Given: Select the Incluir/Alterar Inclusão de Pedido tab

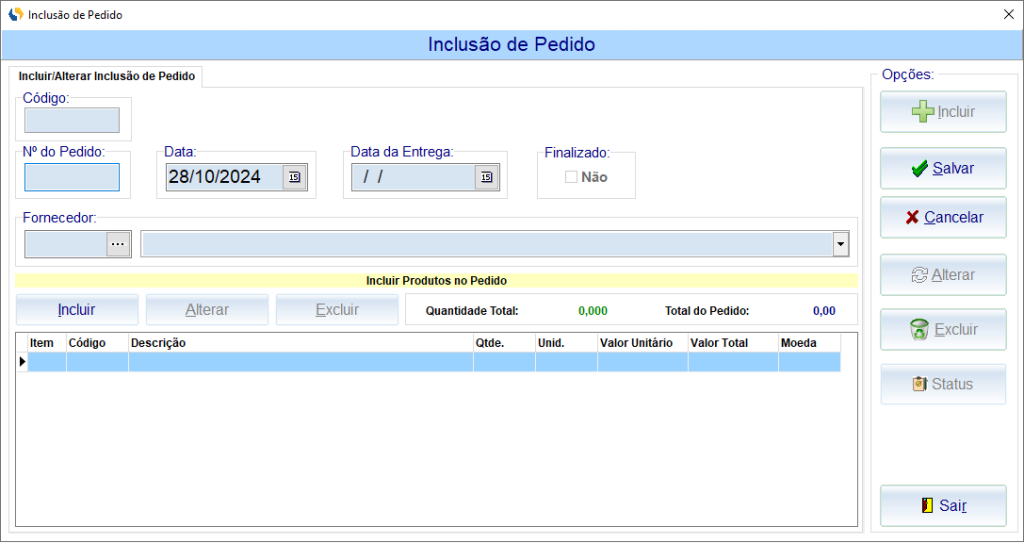Looking at the screenshot, I should pyautogui.click(x=108, y=76).
